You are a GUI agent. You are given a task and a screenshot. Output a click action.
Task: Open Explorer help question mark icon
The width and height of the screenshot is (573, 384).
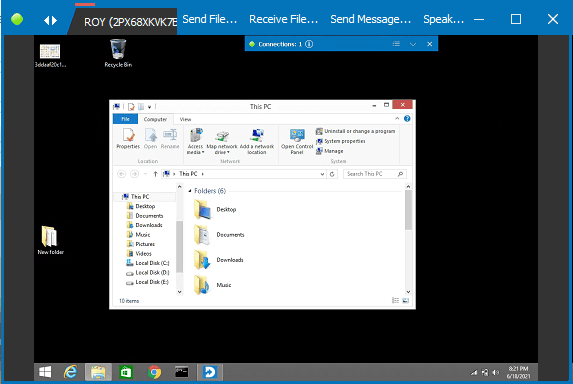coord(407,118)
